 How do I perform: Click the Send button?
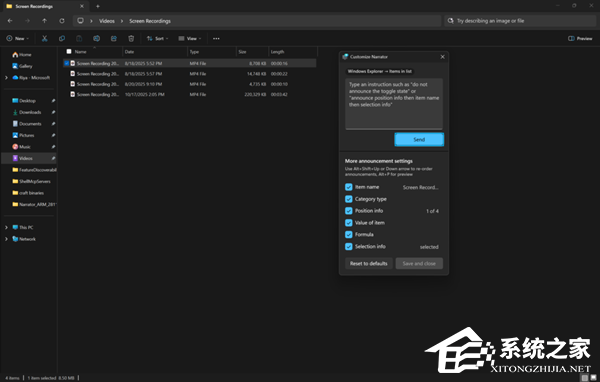point(419,139)
